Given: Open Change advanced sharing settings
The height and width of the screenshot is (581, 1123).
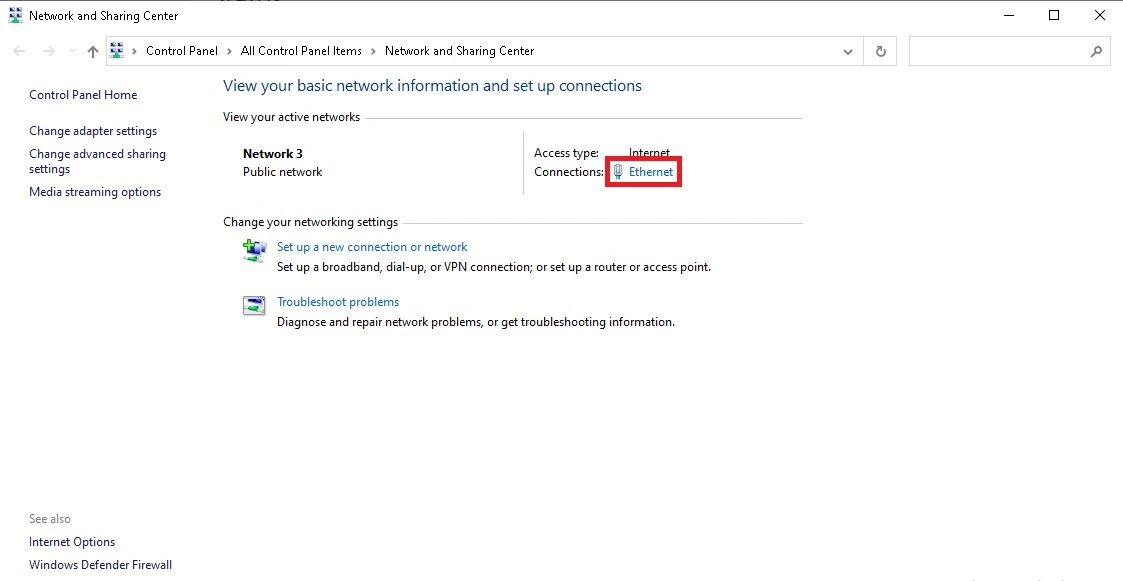Looking at the screenshot, I should coord(97,161).
